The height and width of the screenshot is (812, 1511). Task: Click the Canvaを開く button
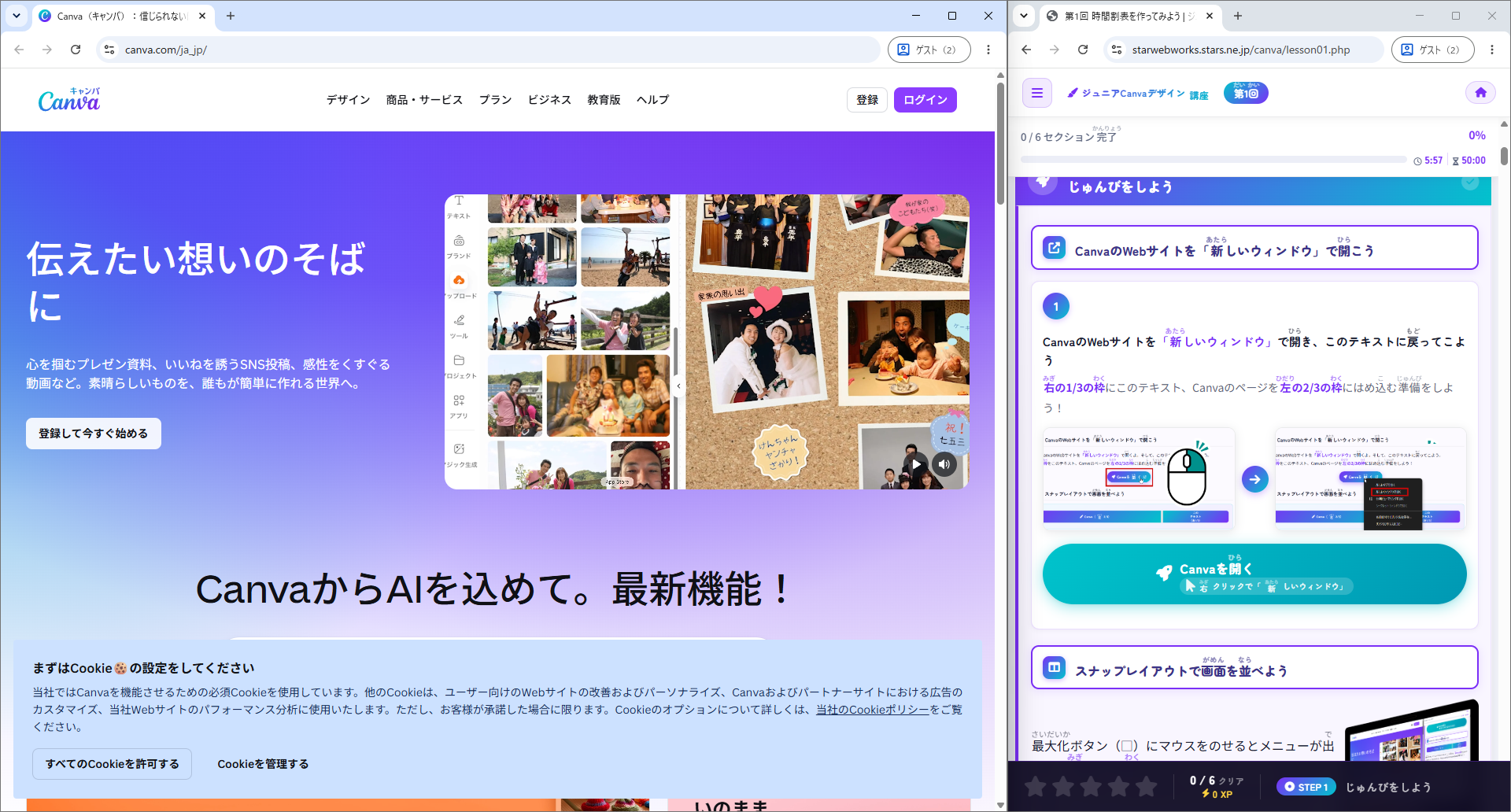coord(1254,574)
